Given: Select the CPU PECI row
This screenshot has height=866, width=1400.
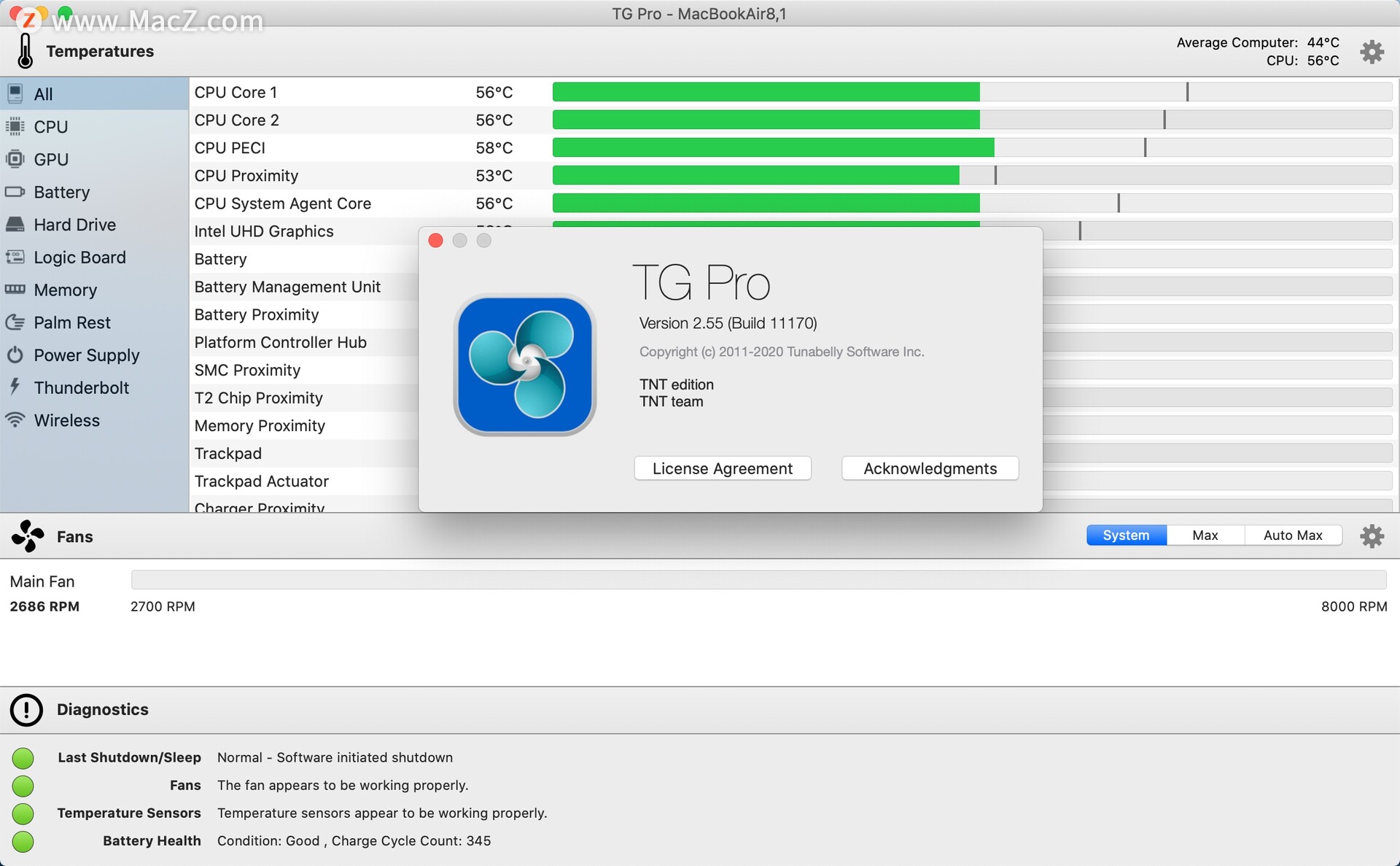Looking at the screenshot, I should [794, 147].
